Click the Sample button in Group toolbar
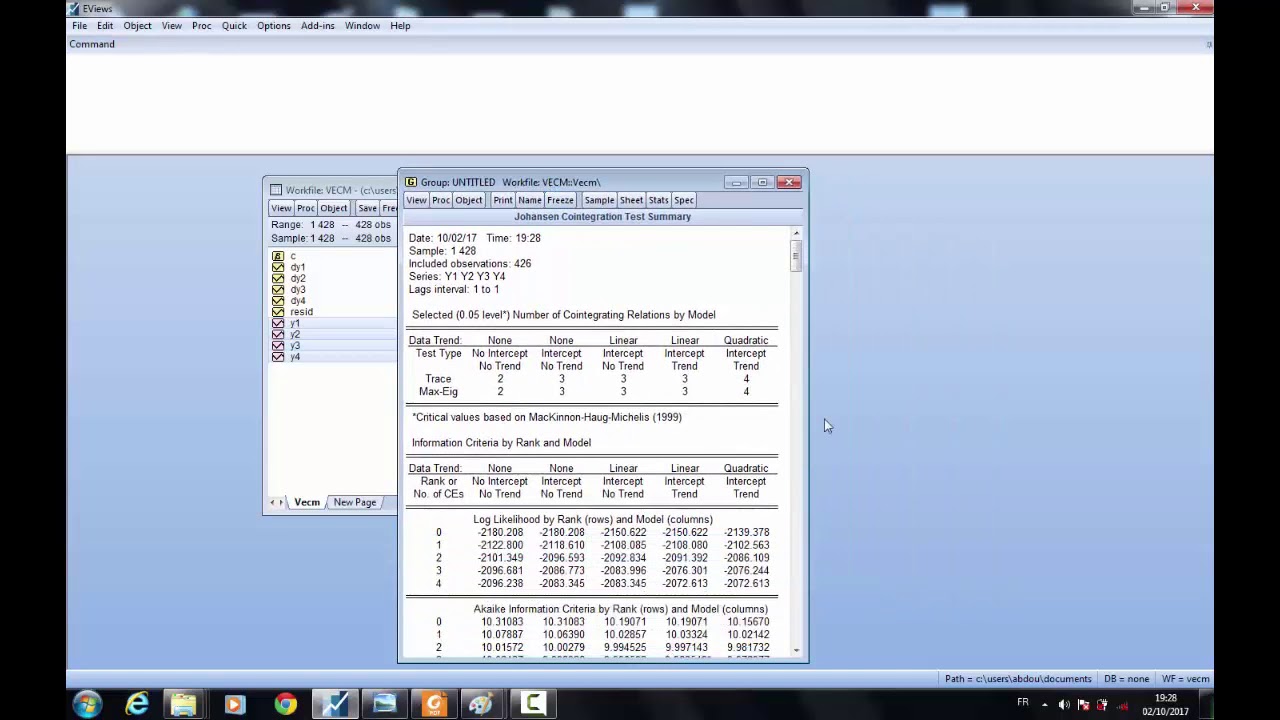1280x720 pixels. pos(599,200)
